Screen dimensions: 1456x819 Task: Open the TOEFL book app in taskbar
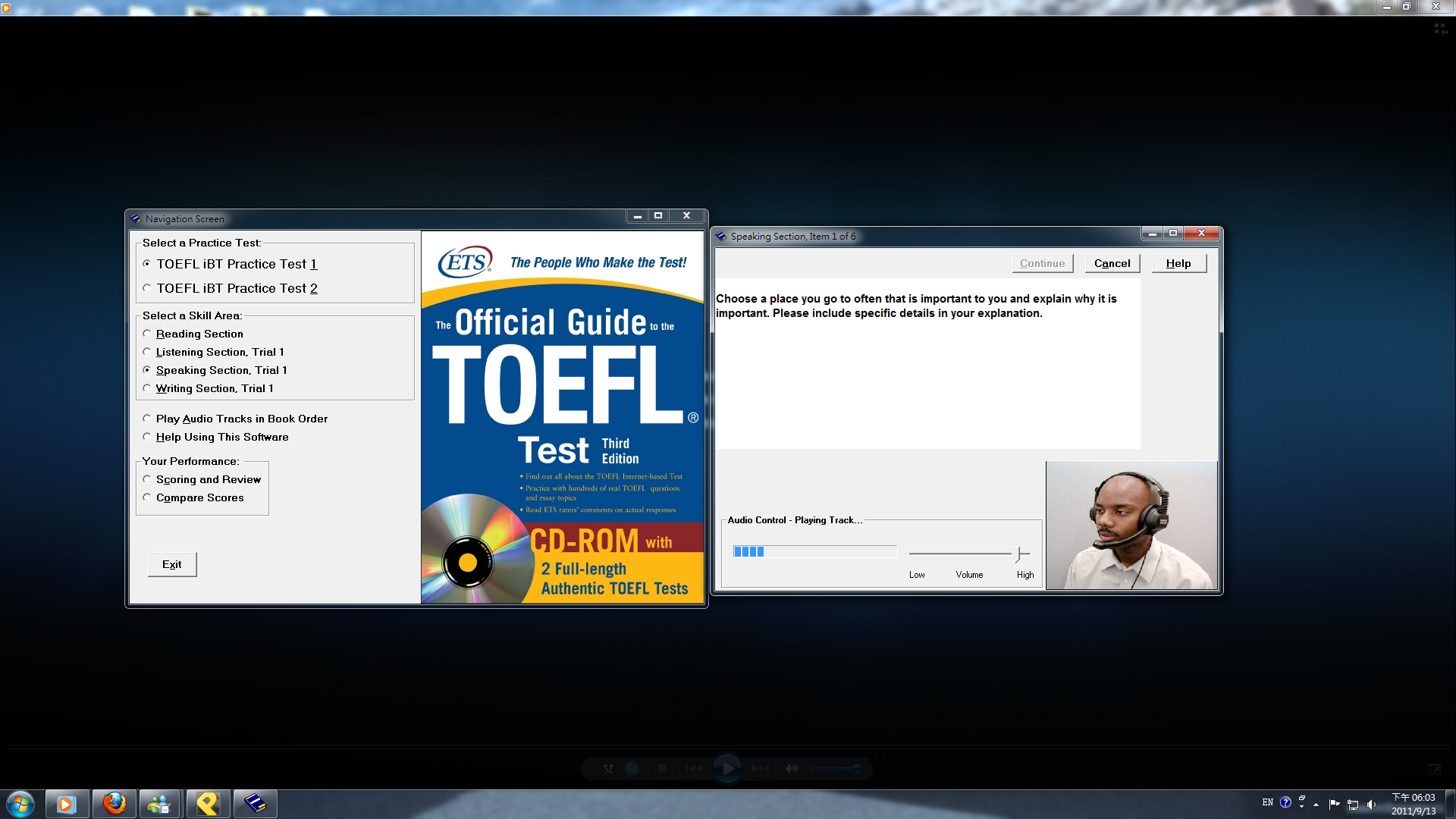[x=255, y=804]
